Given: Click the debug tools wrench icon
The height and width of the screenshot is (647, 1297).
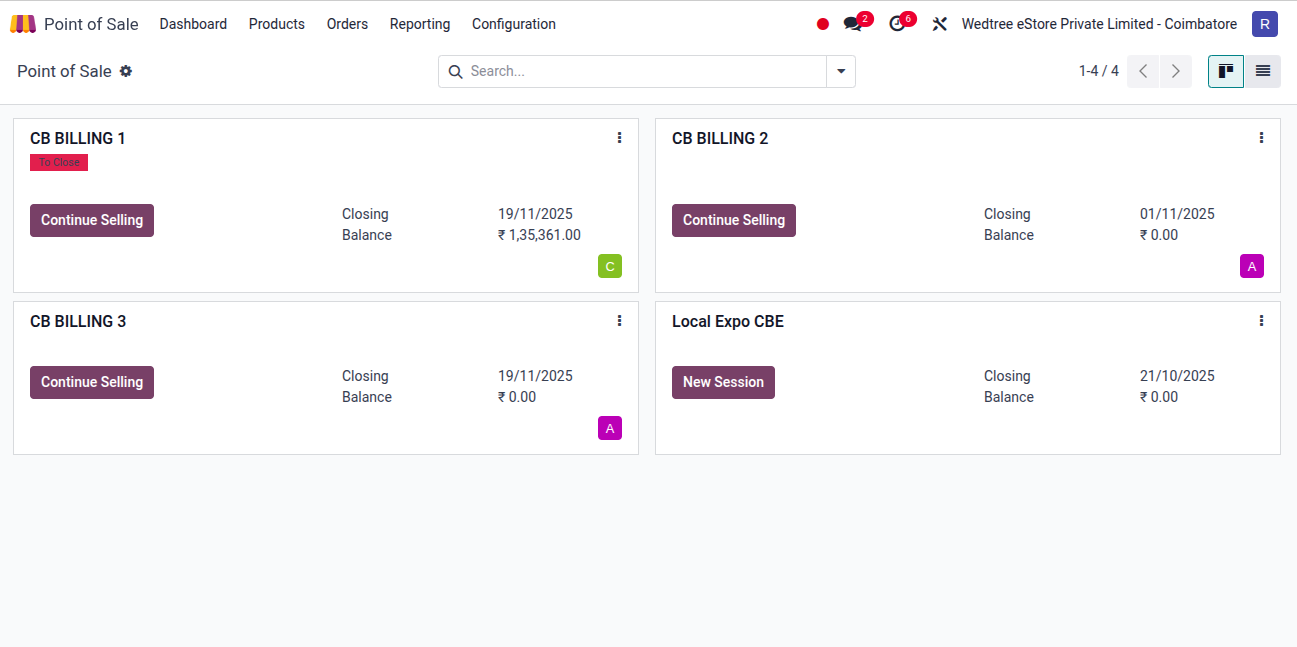Looking at the screenshot, I should tap(939, 24).
